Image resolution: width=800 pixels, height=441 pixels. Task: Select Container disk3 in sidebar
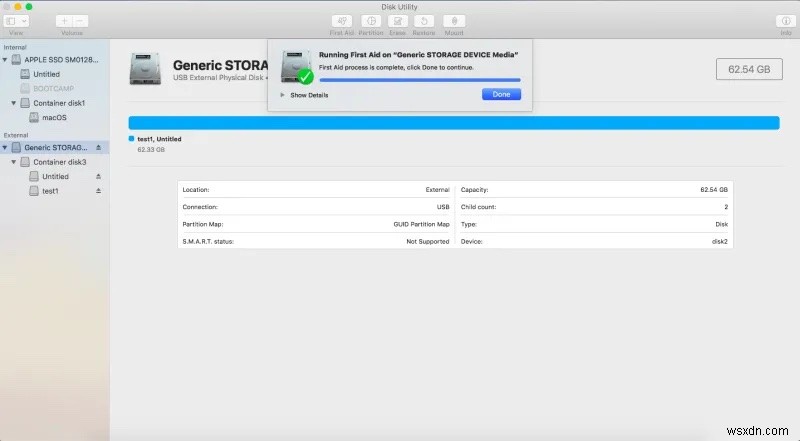(55, 162)
